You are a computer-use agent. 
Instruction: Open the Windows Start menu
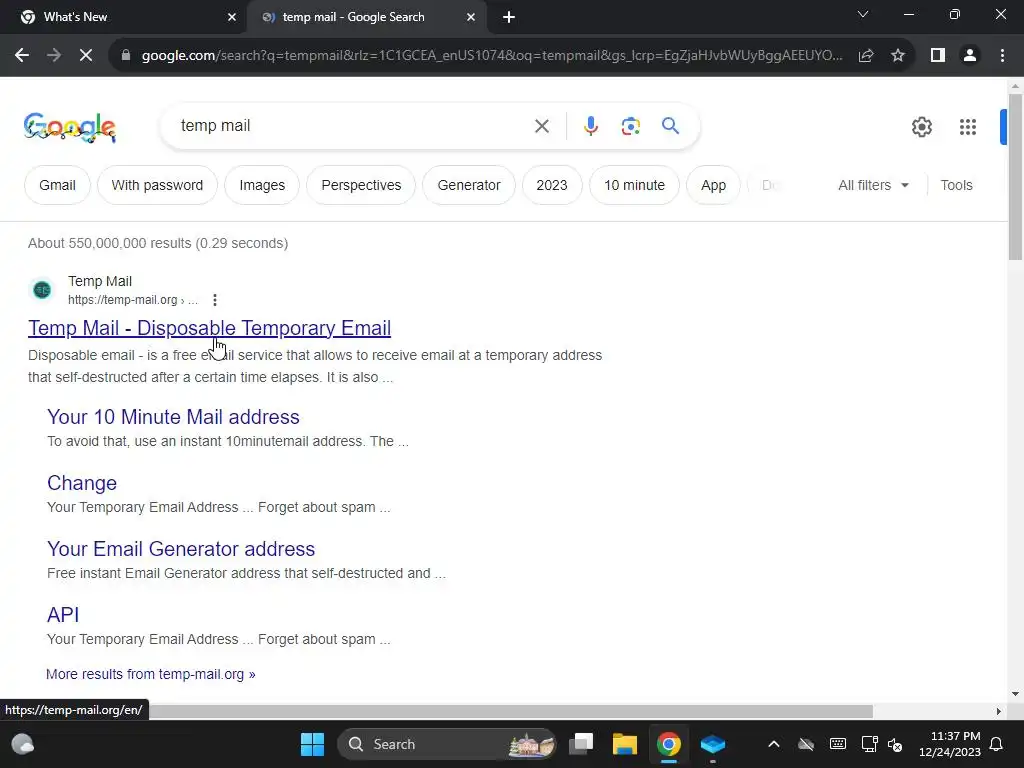tap(312, 744)
